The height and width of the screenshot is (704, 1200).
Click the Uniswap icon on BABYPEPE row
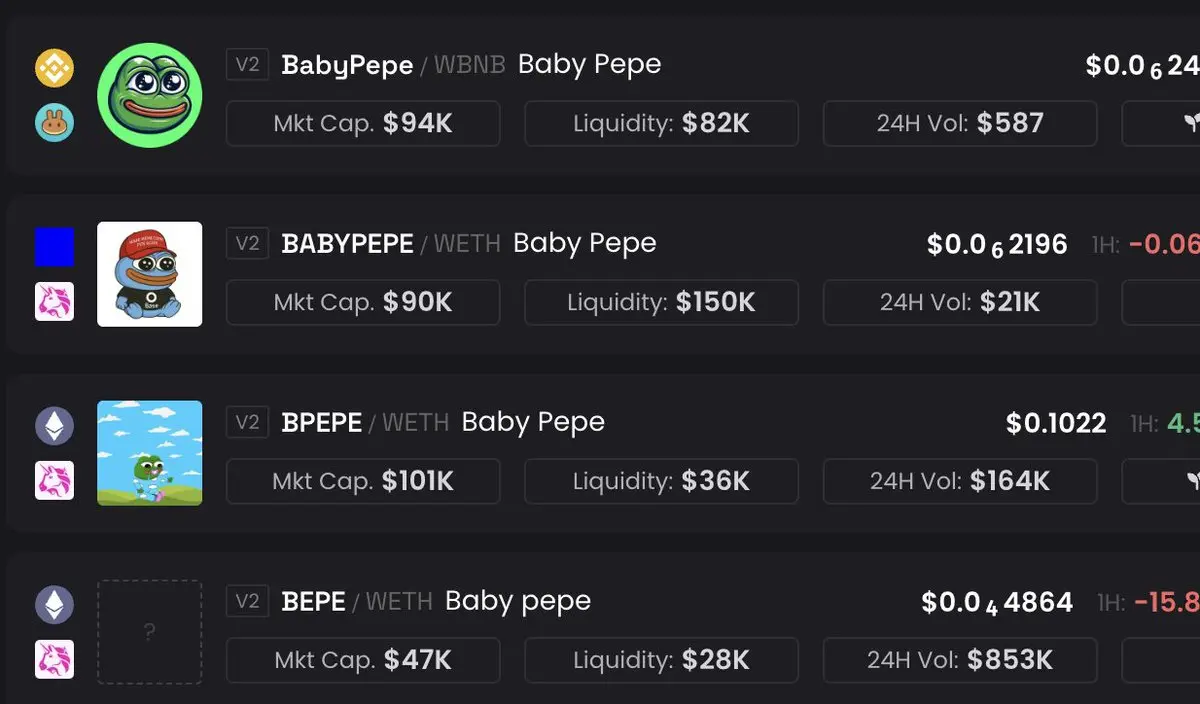click(x=55, y=302)
